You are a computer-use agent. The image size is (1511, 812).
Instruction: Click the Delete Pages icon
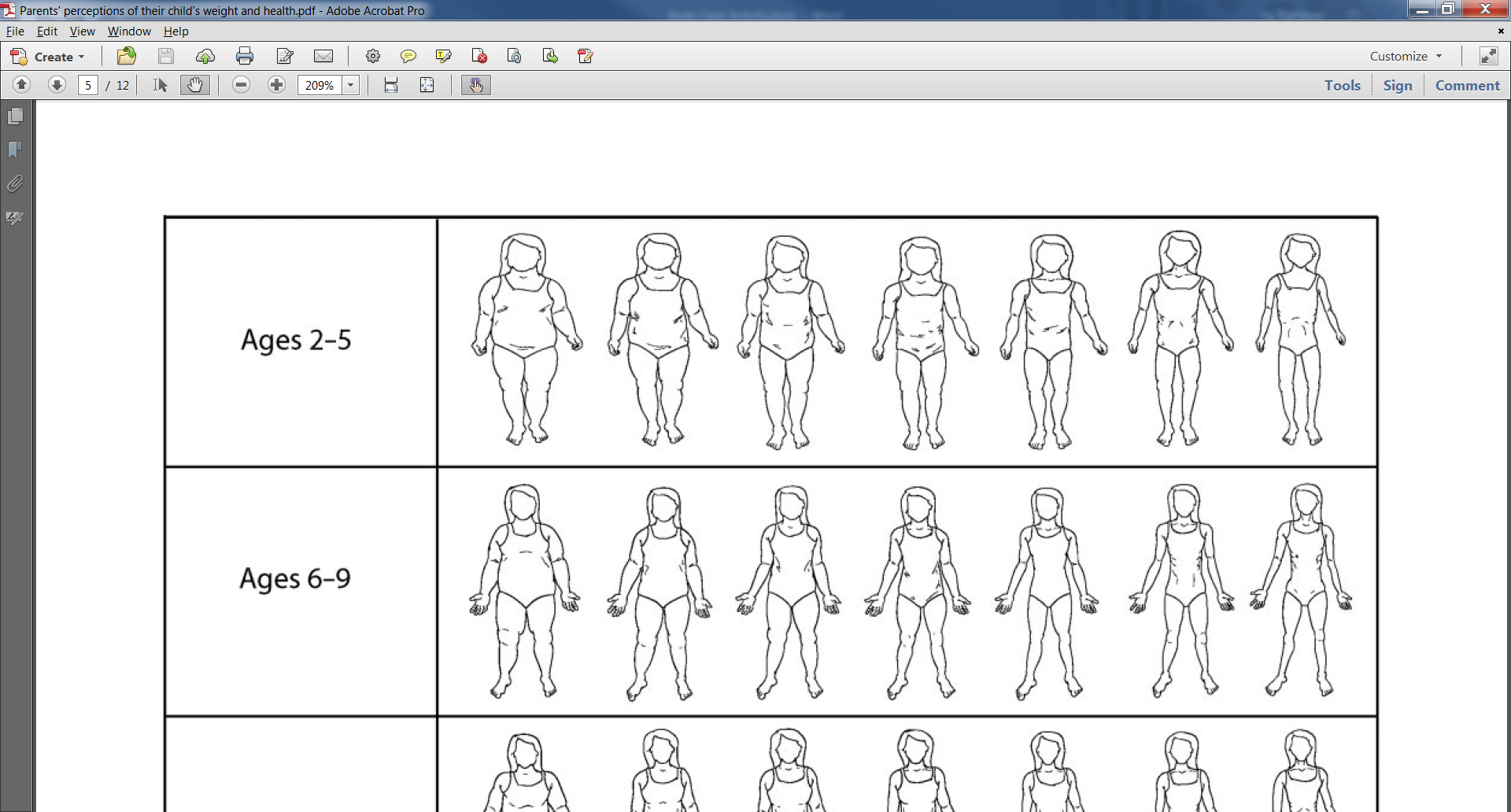479,57
